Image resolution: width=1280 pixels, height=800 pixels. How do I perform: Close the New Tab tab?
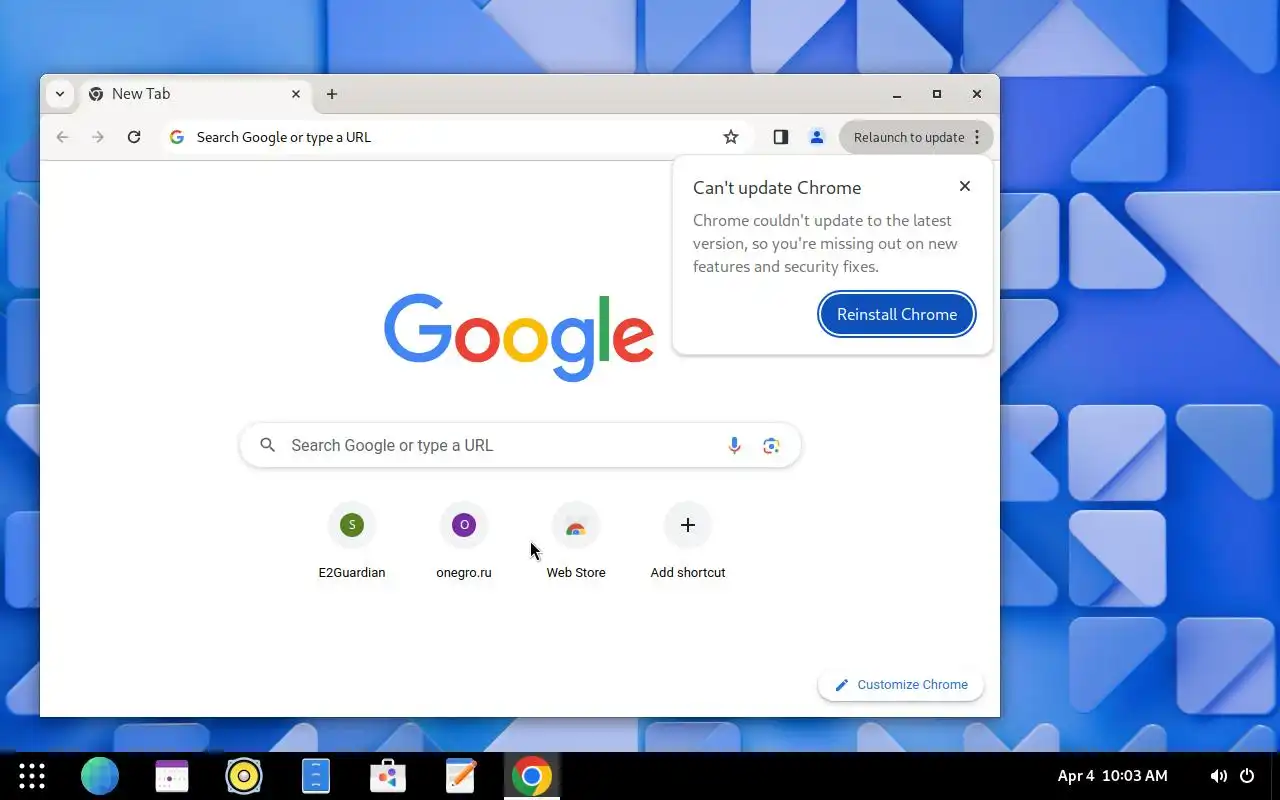(296, 94)
